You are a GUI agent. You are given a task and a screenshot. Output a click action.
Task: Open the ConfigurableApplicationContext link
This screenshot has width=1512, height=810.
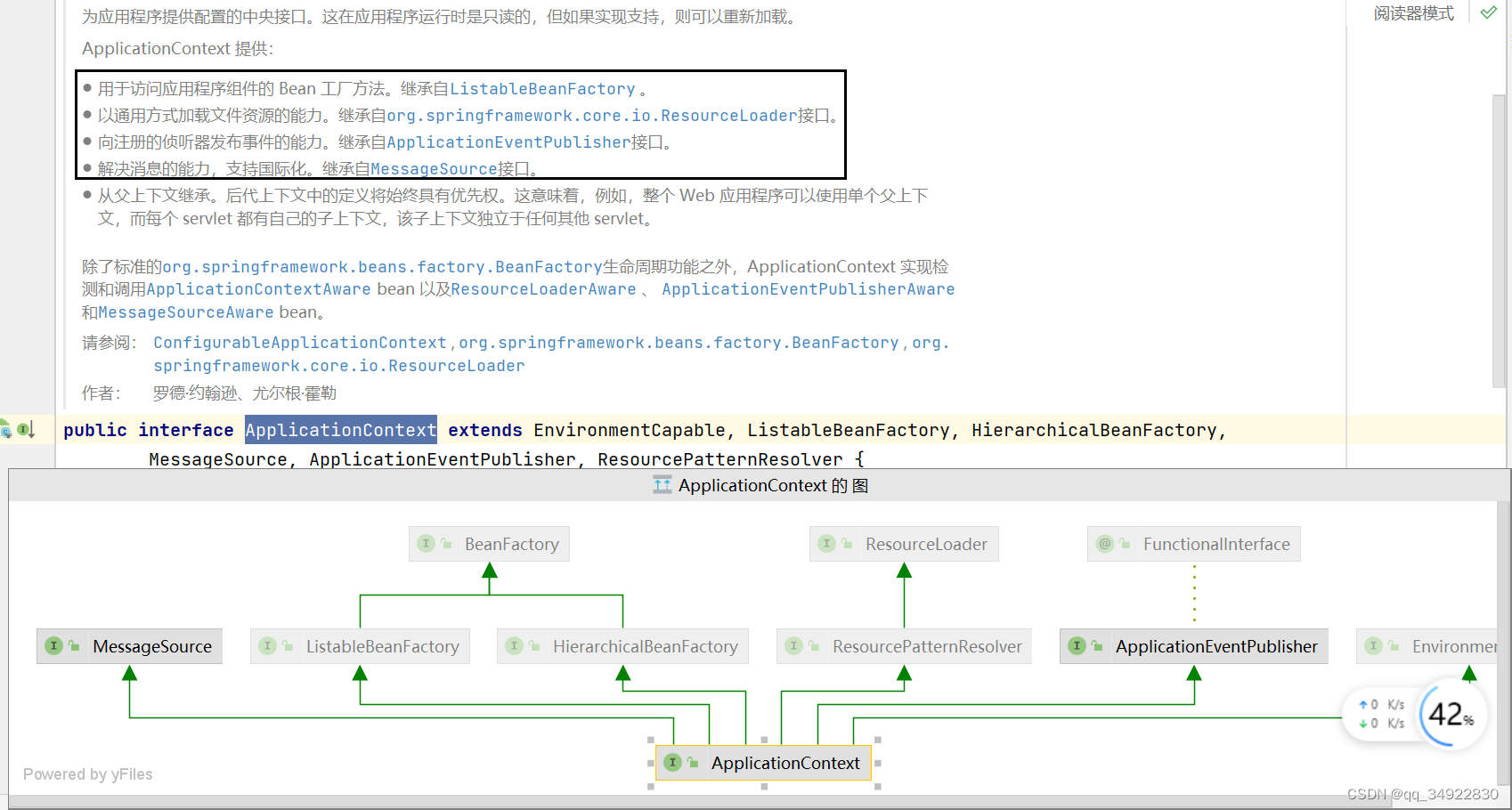click(x=299, y=342)
